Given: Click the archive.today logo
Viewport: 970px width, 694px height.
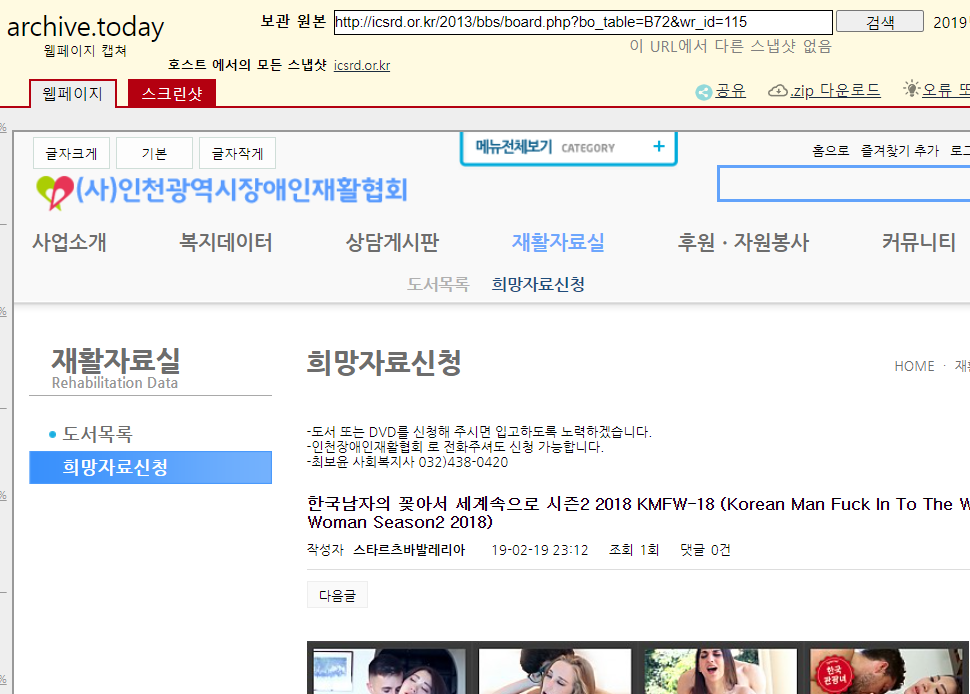Looking at the screenshot, I should pos(85,27).
